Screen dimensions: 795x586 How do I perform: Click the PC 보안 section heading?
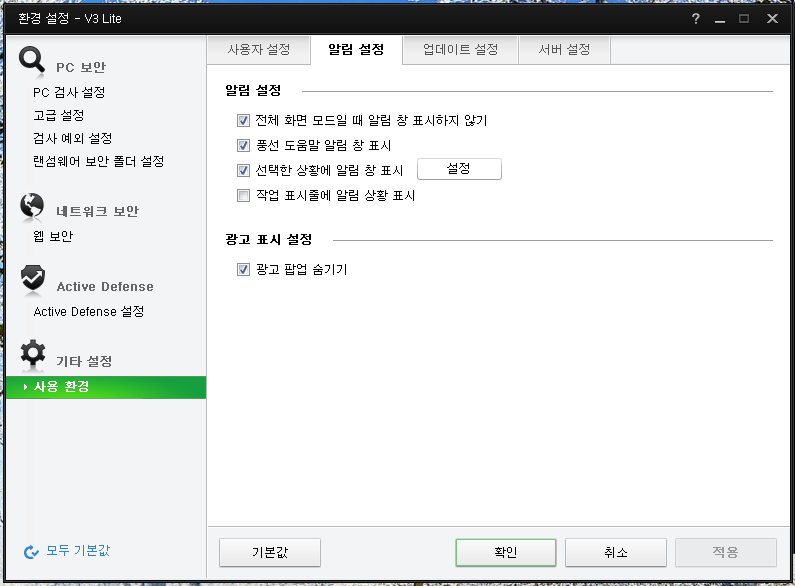coord(81,67)
